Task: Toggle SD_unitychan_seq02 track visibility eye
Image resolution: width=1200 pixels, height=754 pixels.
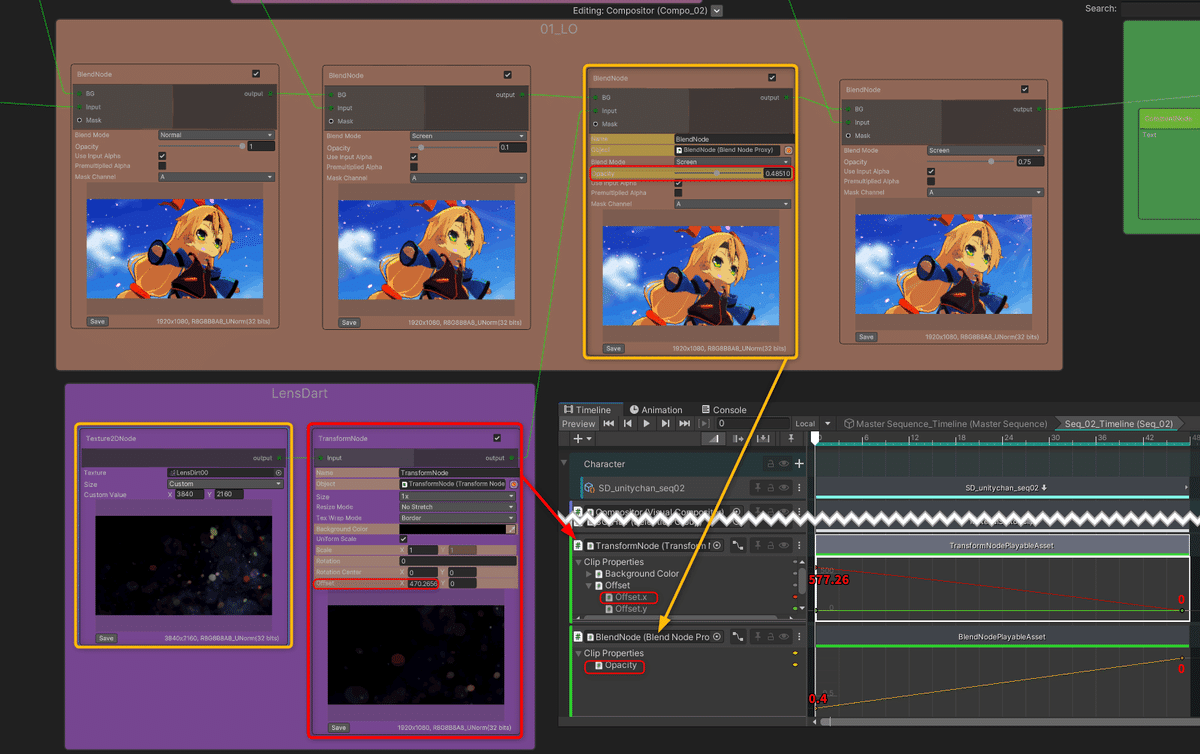Action: (x=786, y=488)
